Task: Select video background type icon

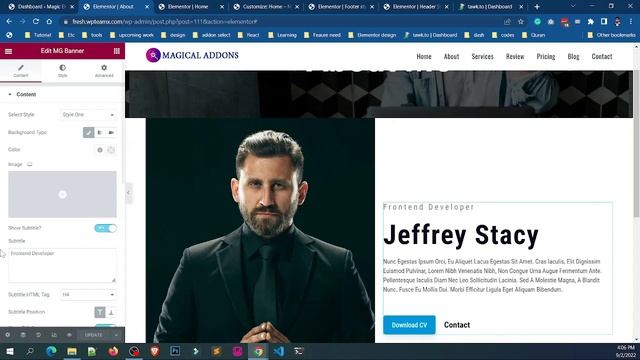Action: (x=111, y=133)
